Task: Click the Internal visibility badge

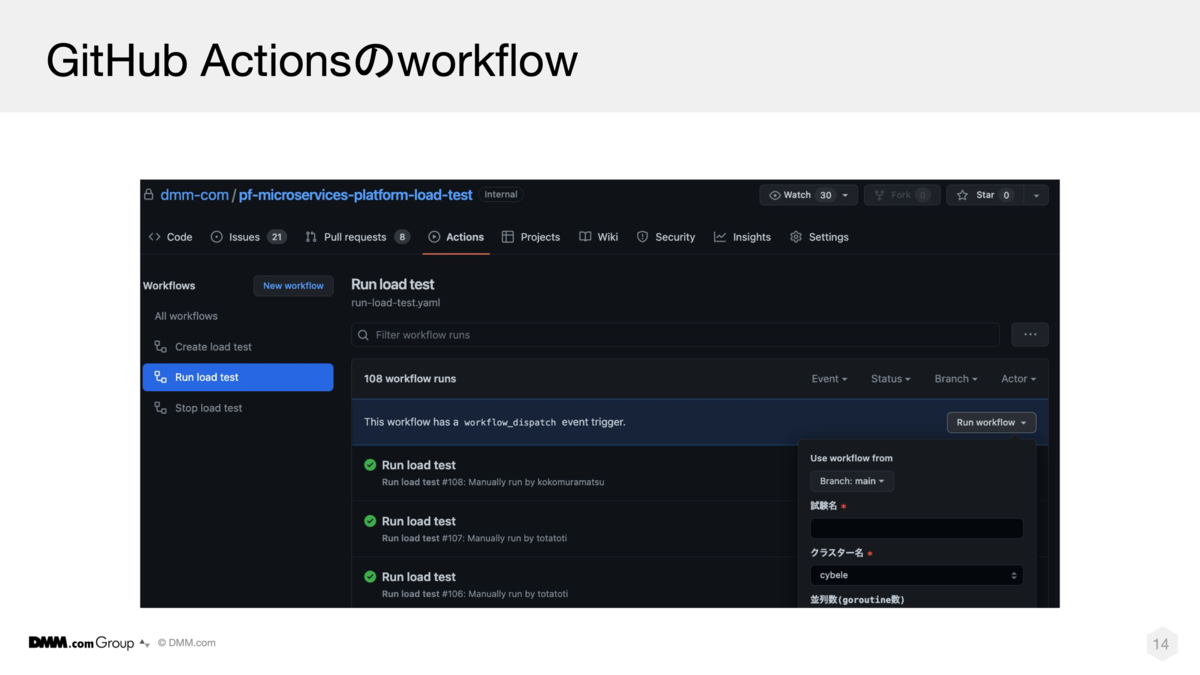Action: (501, 194)
